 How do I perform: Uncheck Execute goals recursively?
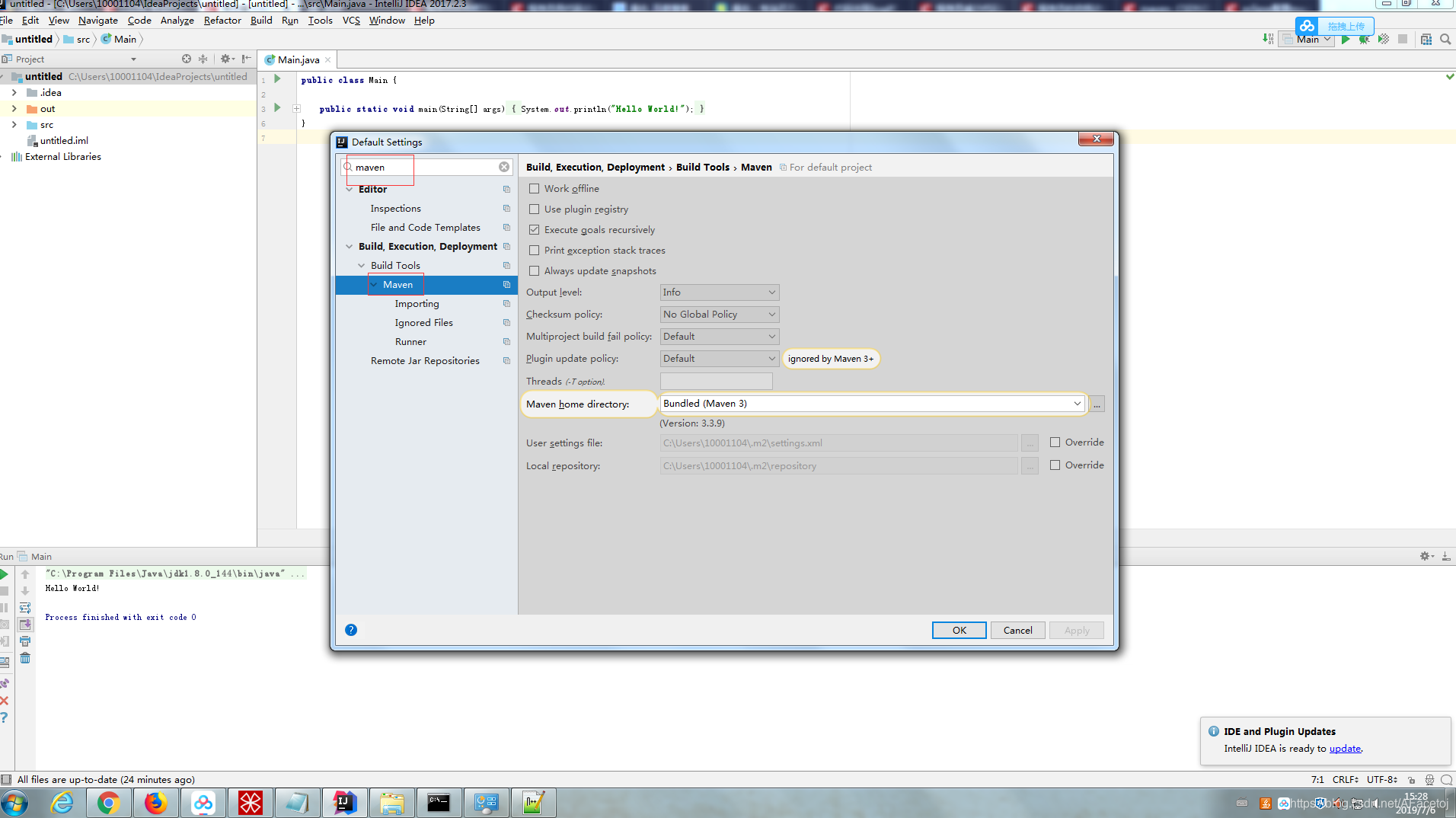click(534, 230)
